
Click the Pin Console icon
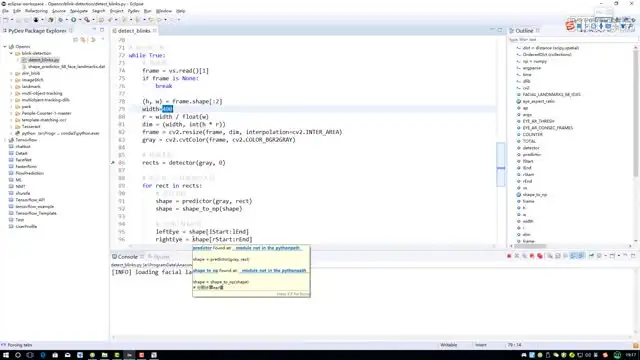[x=591, y=256]
